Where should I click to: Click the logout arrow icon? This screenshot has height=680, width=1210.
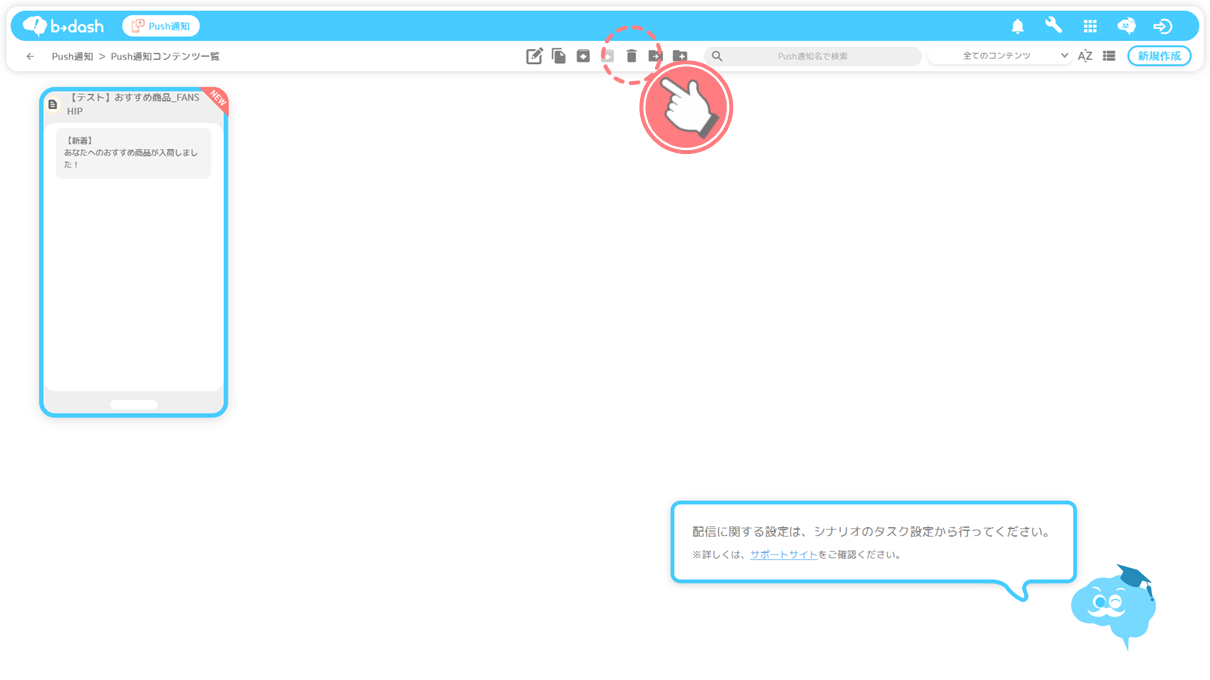click(x=1162, y=26)
